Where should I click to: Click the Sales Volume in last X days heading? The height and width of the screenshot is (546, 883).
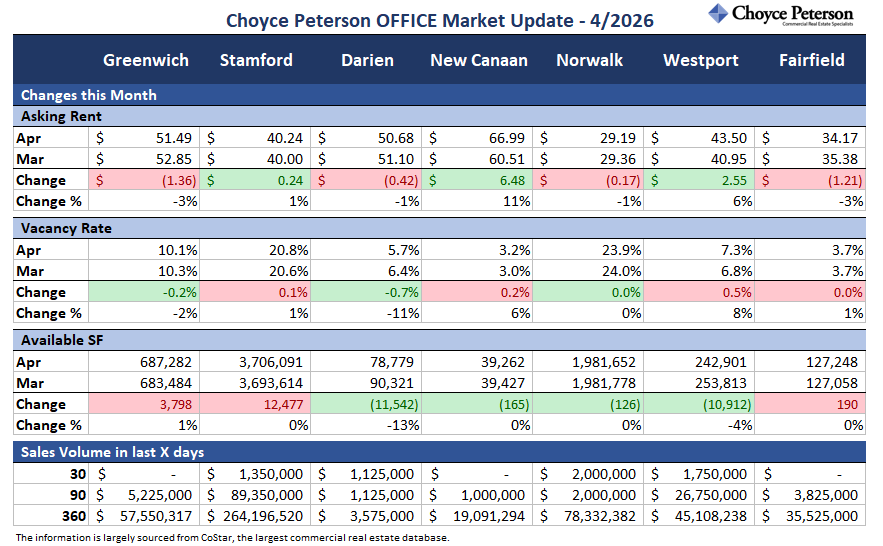pos(112,453)
